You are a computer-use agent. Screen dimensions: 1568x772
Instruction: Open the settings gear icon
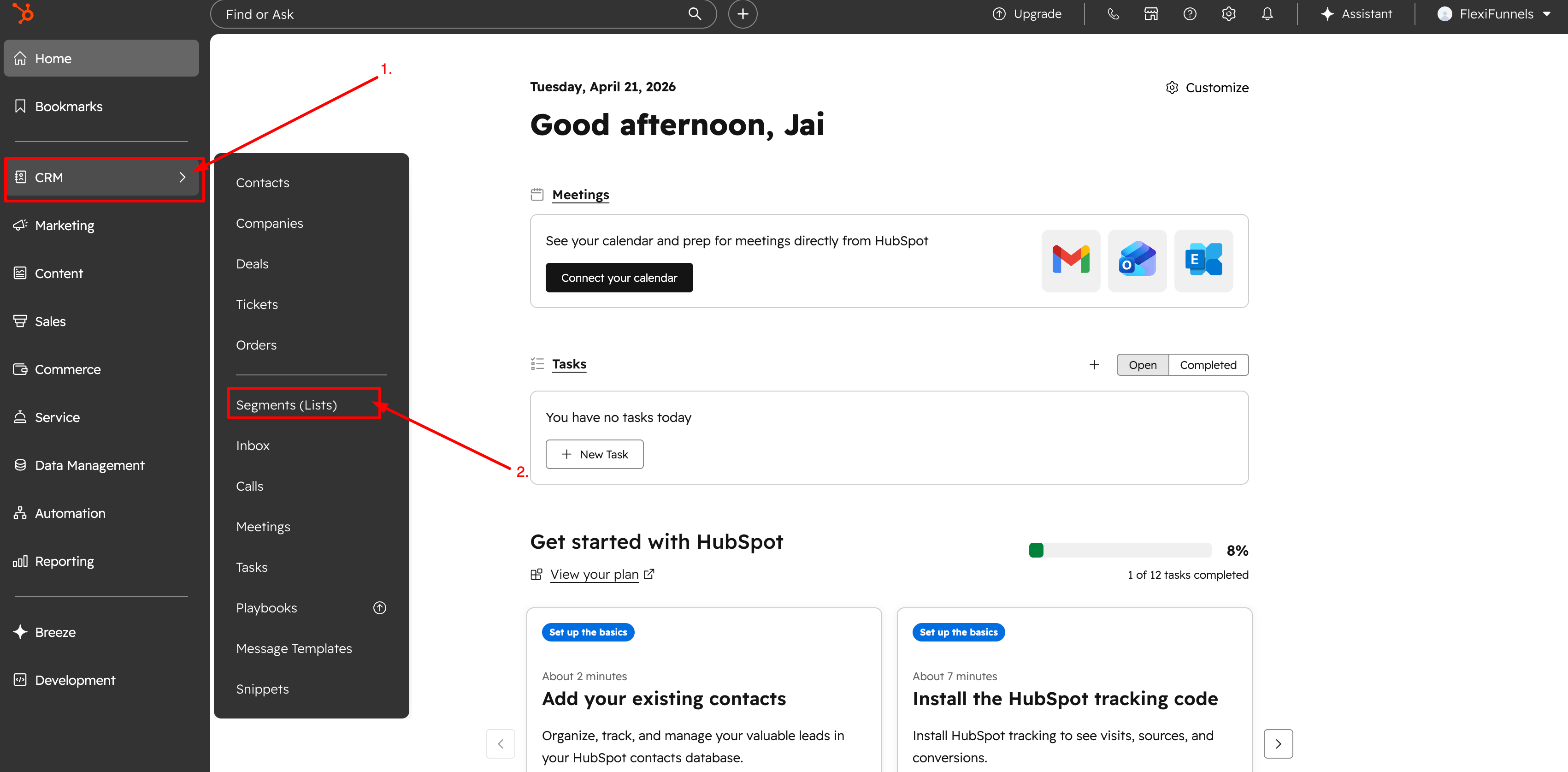coord(1228,14)
